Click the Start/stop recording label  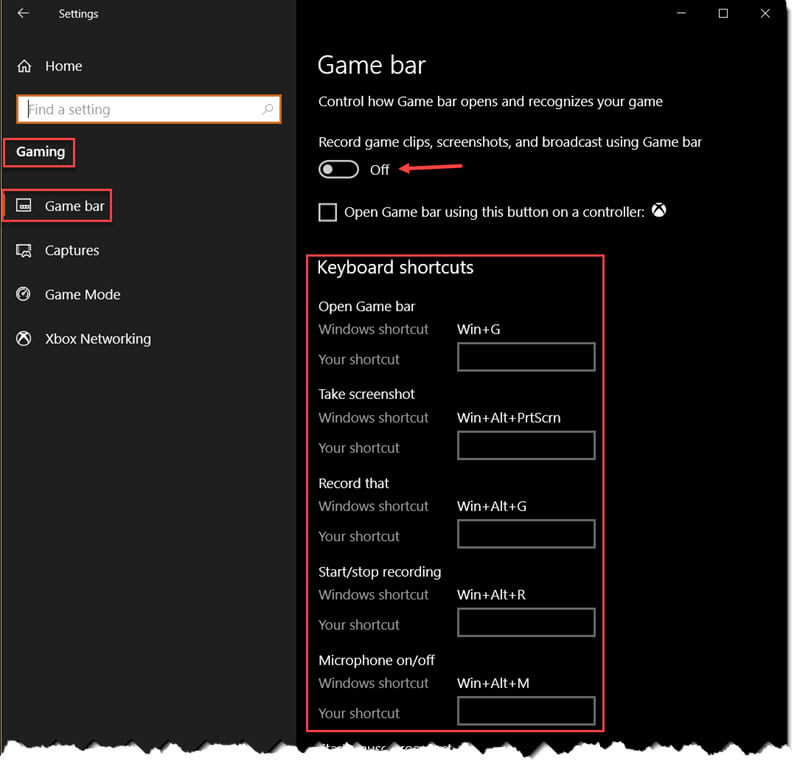click(380, 572)
